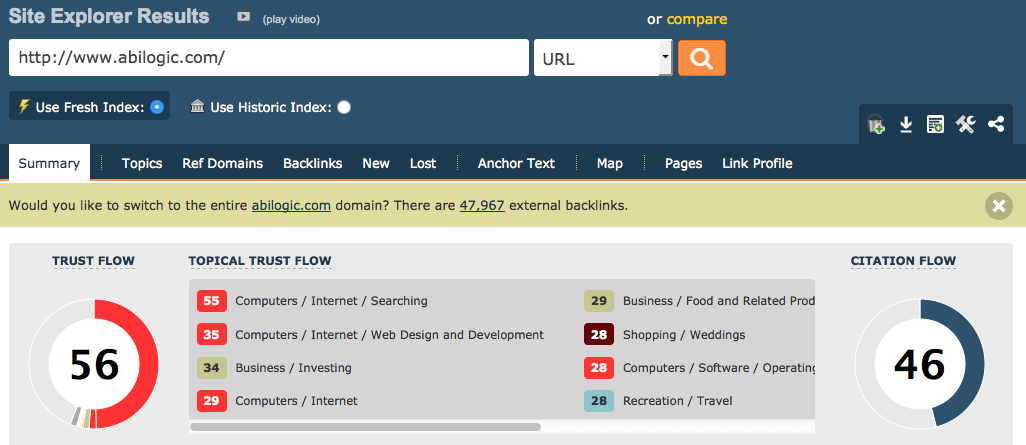Viewport: 1026px width, 445px height.
Task: Go to the Link Profile tab
Action: pyautogui.click(x=757, y=163)
